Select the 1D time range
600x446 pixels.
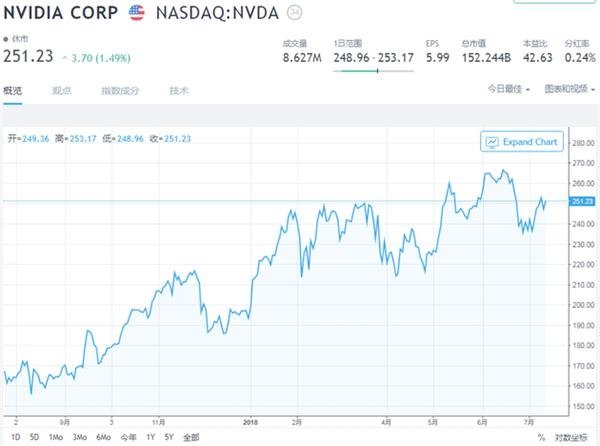16,437
